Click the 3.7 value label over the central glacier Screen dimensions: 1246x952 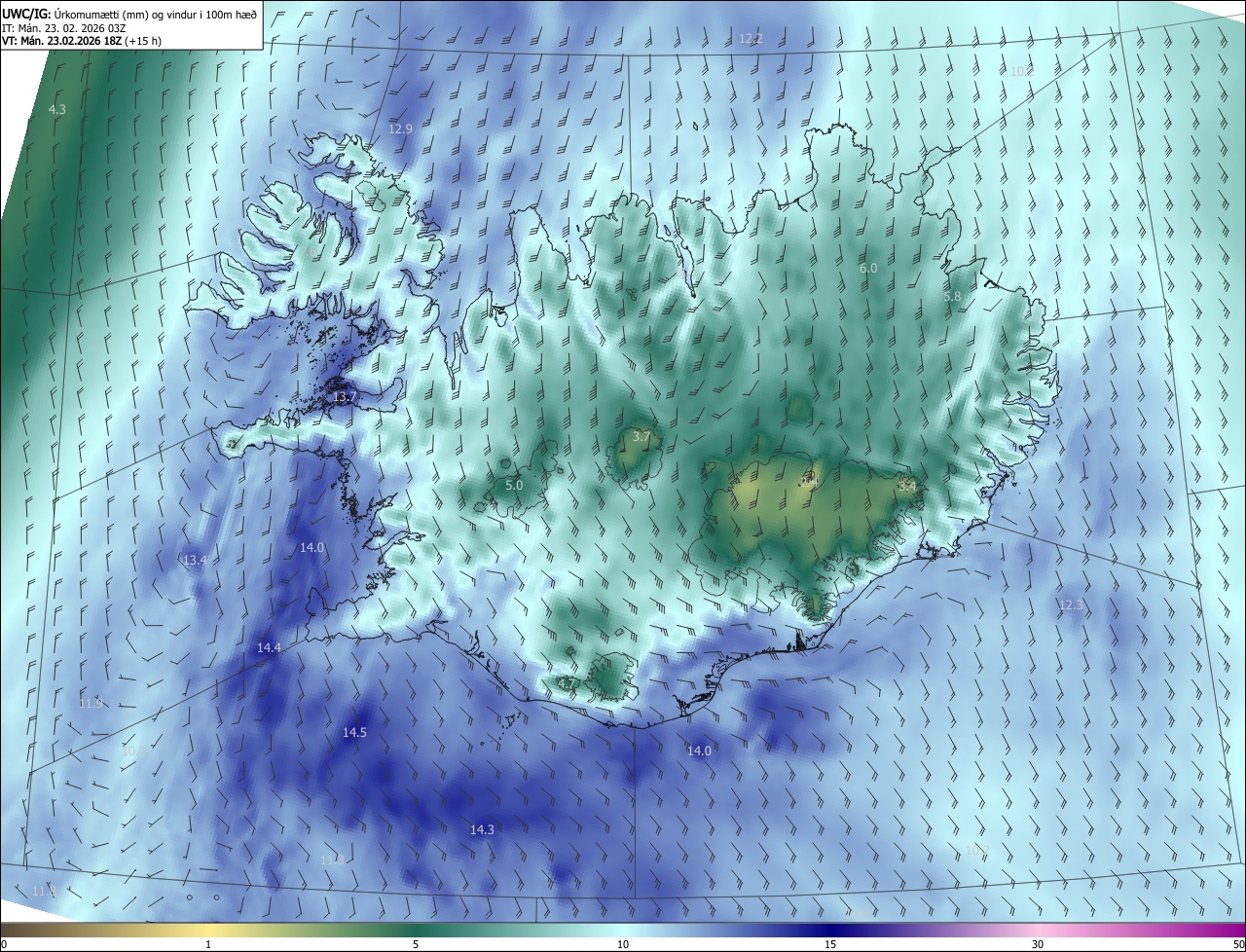coord(641,437)
